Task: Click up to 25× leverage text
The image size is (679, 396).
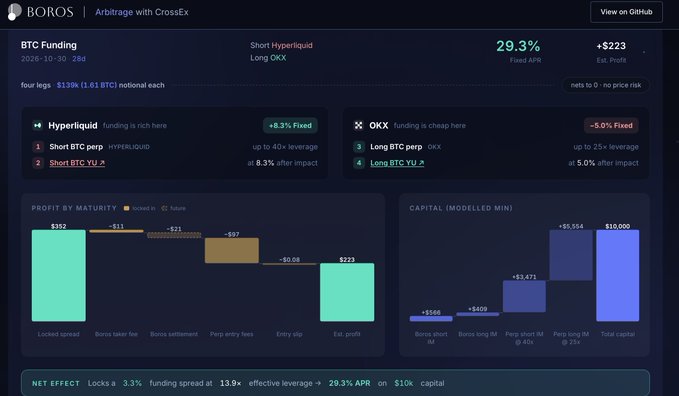Action: coord(606,147)
